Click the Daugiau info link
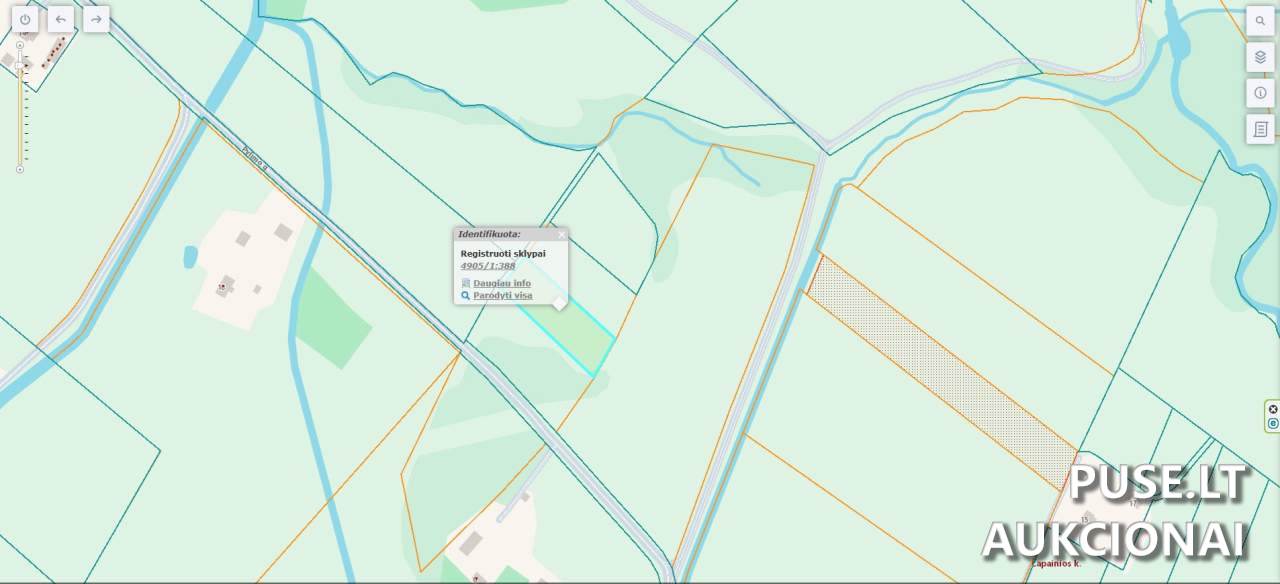This screenshot has width=1280, height=584. [x=502, y=283]
